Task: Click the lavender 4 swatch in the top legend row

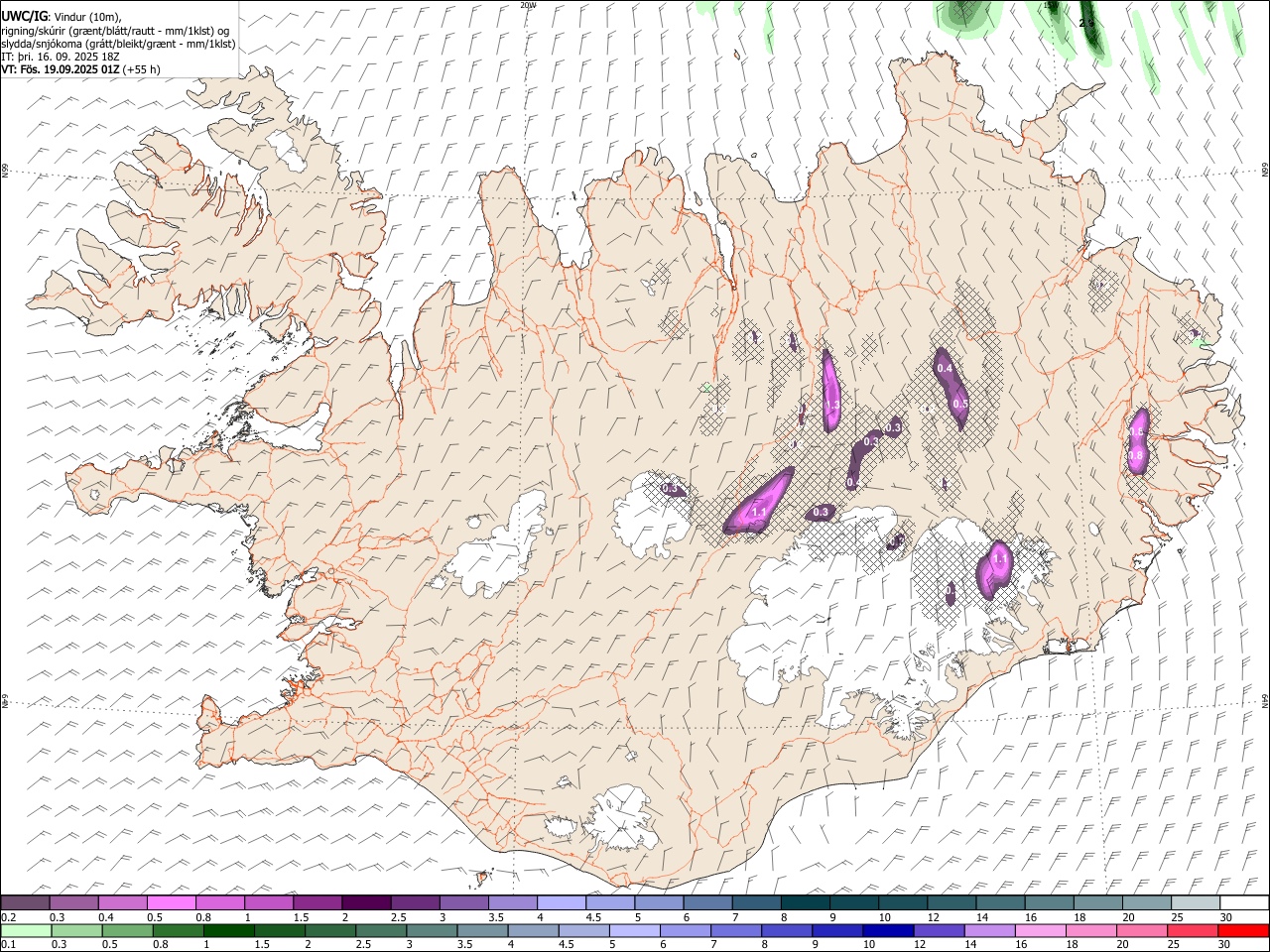Action: [561, 903]
